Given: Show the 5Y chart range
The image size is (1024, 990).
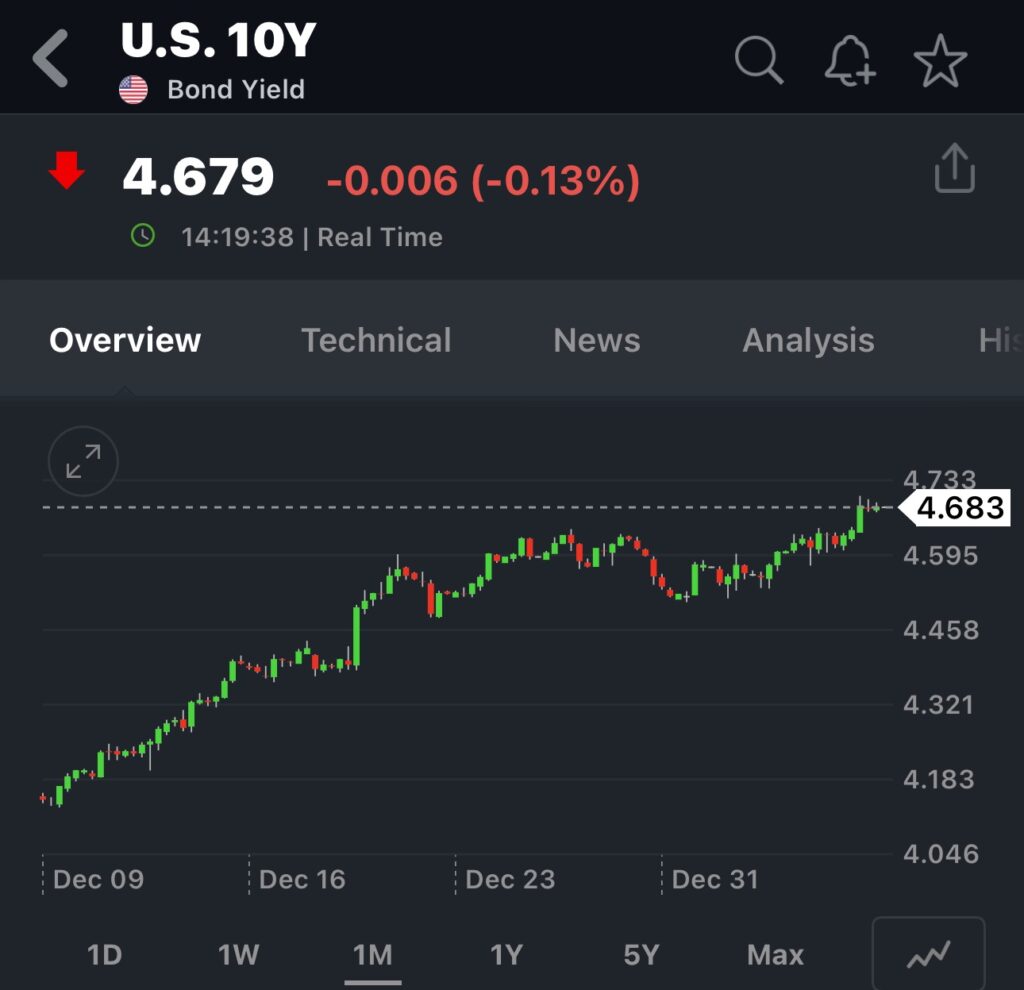Looking at the screenshot, I should pyautogui.click(x=641, y=955).
